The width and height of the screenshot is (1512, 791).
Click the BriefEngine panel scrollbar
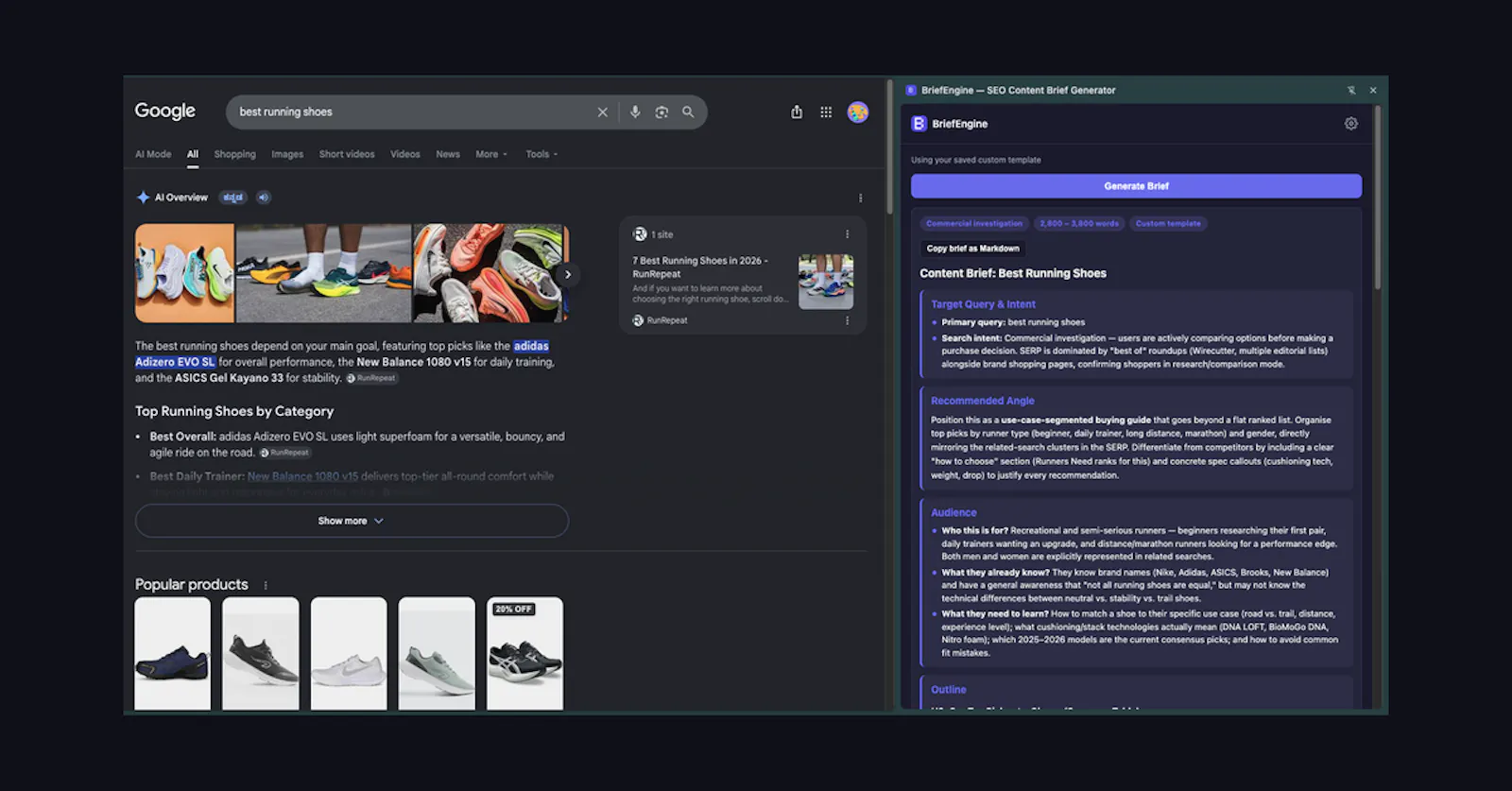pyautogui.click(x=1378, y=197)
